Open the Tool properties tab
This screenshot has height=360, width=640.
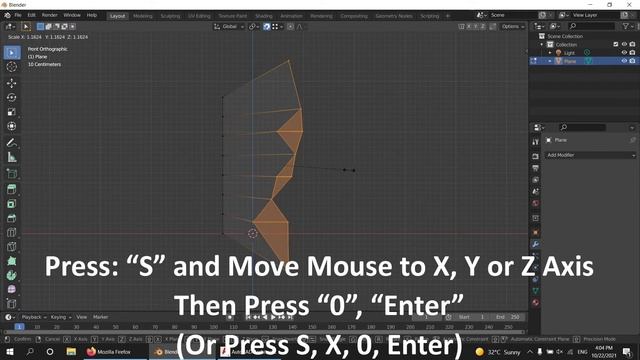(535, 142)
